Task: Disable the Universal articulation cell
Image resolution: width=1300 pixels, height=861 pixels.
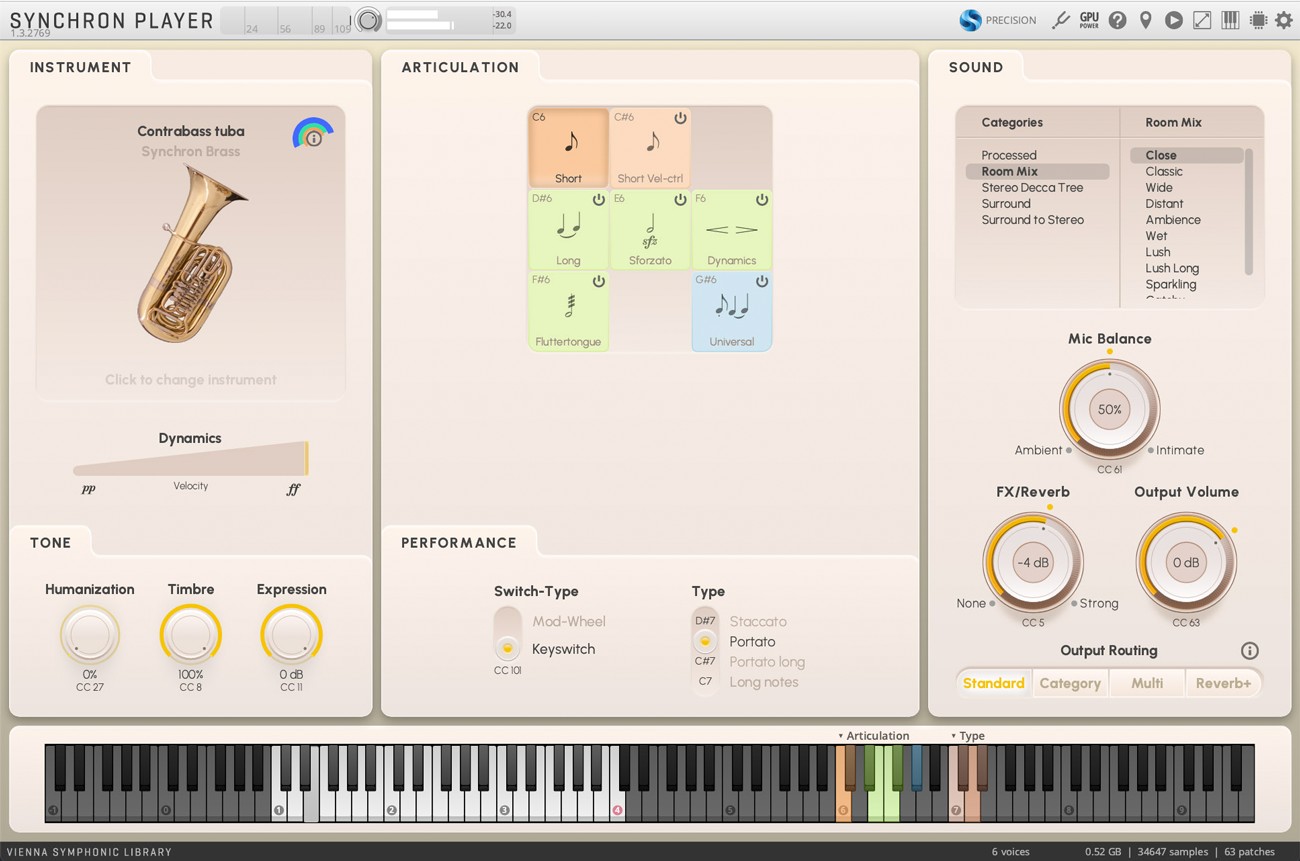Action: pyautogui.click(x=761, y=279)
